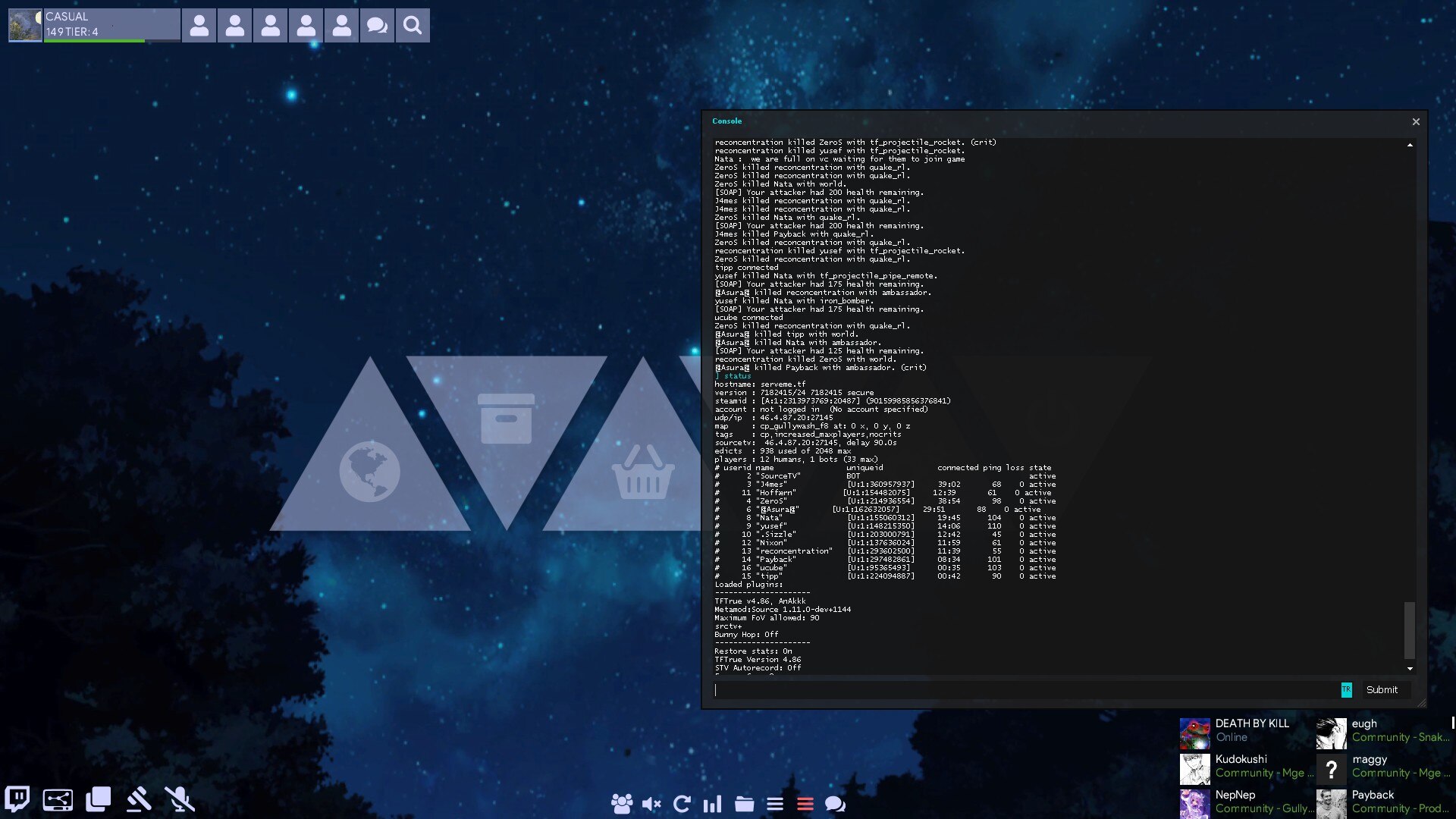This screenshot has height=819, width=1456.
Task: Click the gavel vote icon
Action: click(139, 799)
